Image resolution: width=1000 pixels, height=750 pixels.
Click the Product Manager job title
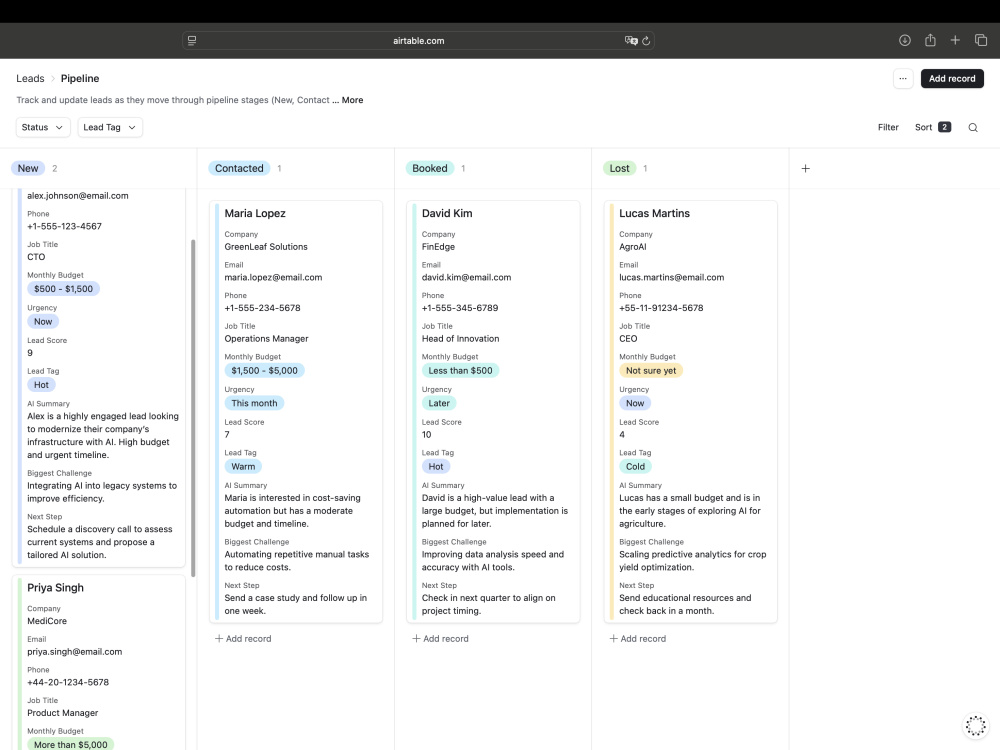point(62,713)
